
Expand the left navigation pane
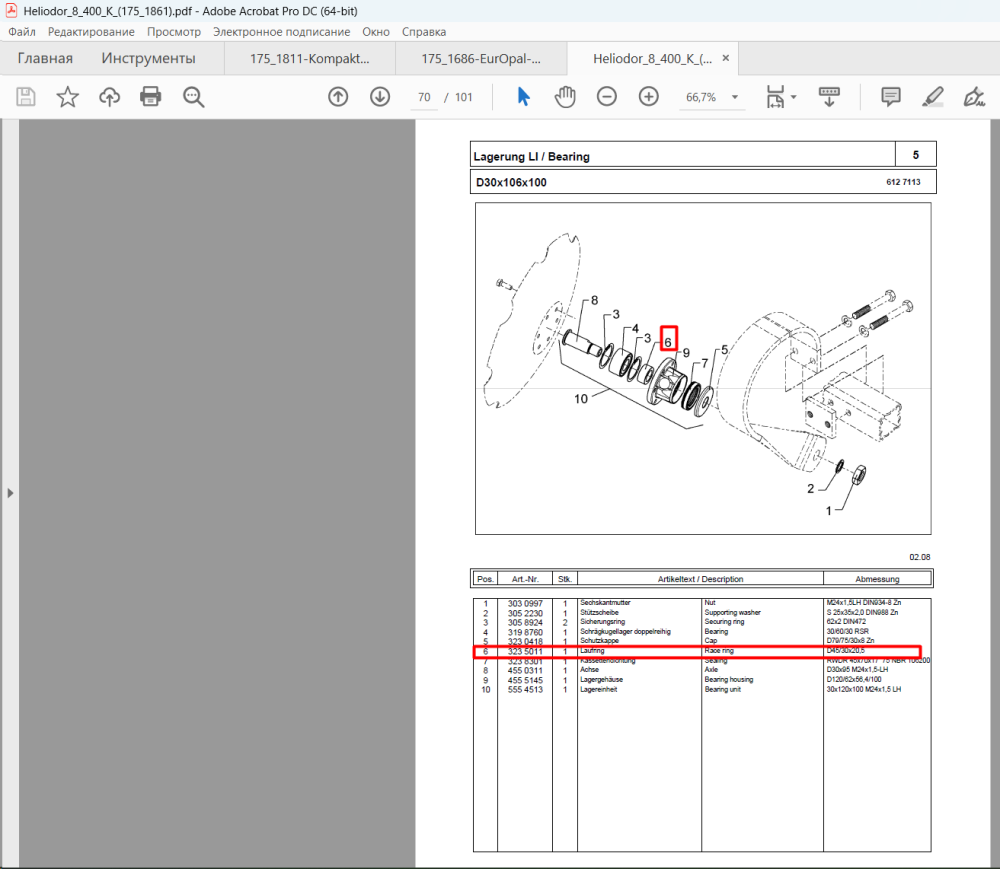click(x=10, y=493)
